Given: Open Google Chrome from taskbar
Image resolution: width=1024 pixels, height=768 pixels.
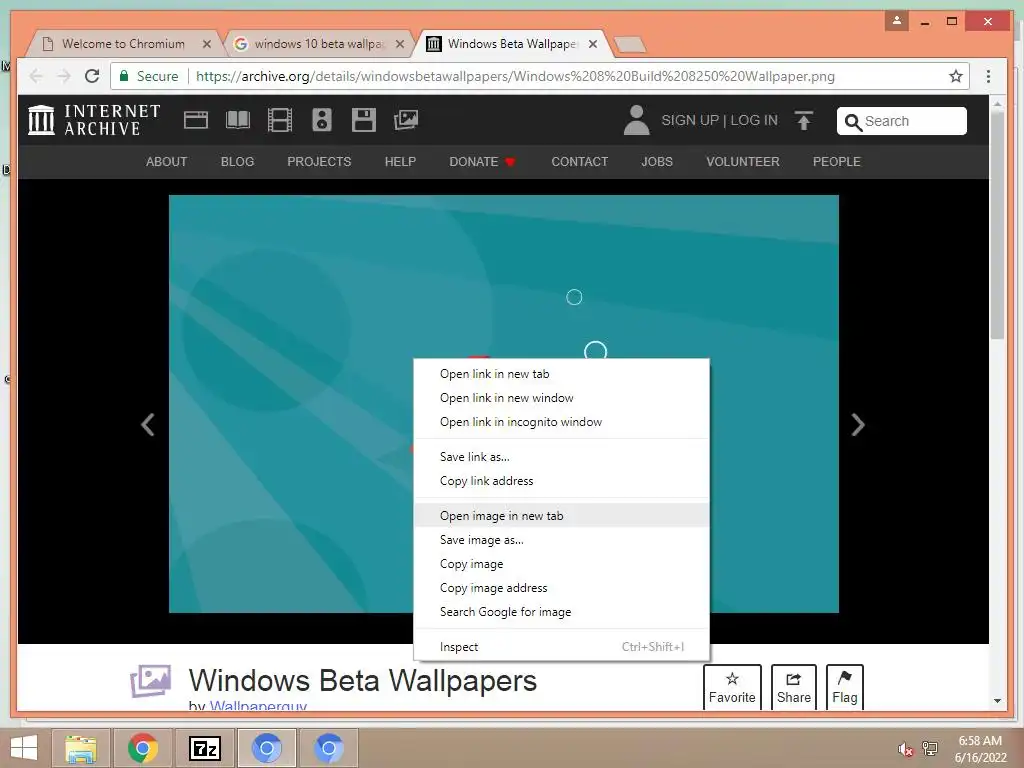Looking at the screenshot, I should (142, 748).
